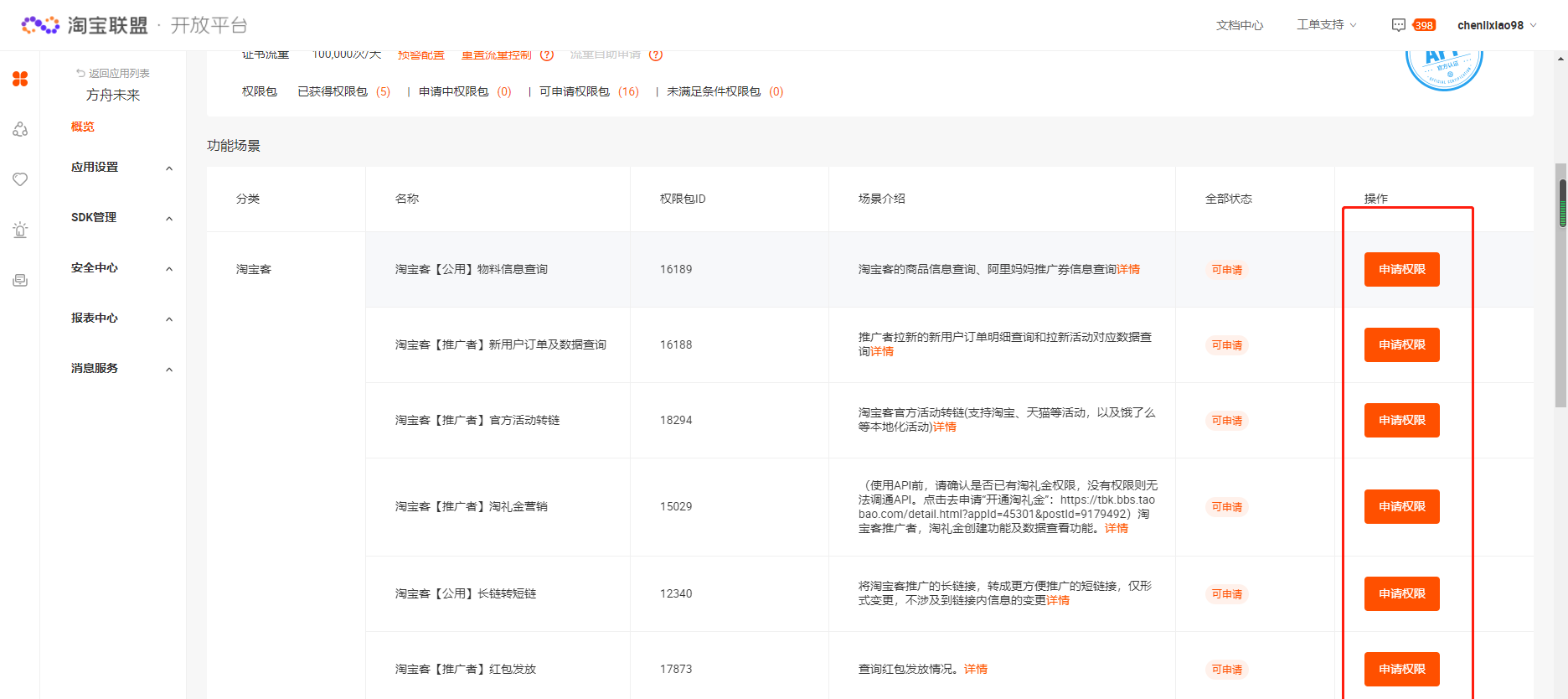The image size is (1568, 699).
Task: Open the 工单支持 dropdown
Action: 1327,25
